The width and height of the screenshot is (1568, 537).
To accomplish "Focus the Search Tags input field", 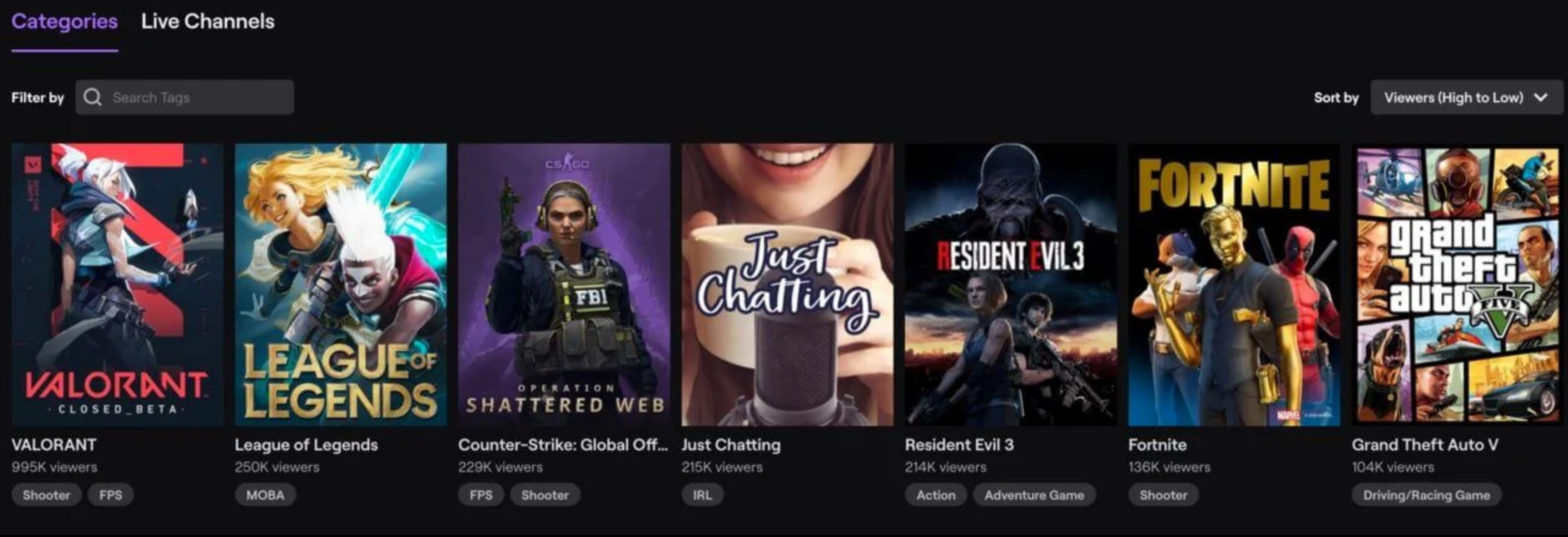I will (x=185, y=97).
